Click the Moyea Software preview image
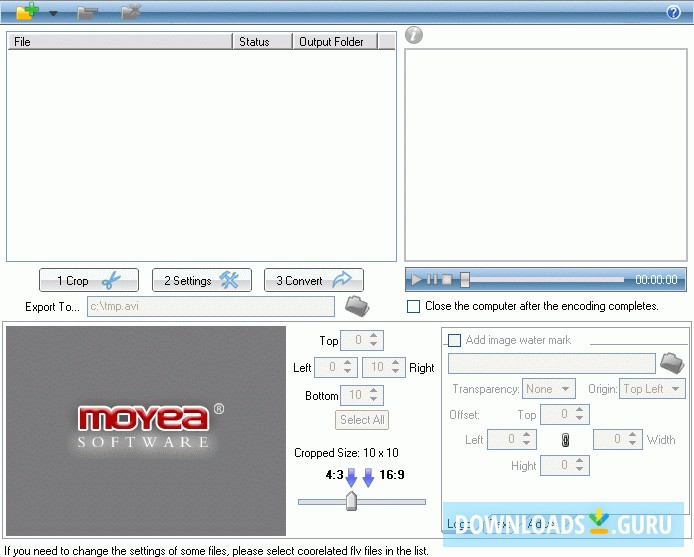This screenshot has width=694, height=557. tap(146, 431)
